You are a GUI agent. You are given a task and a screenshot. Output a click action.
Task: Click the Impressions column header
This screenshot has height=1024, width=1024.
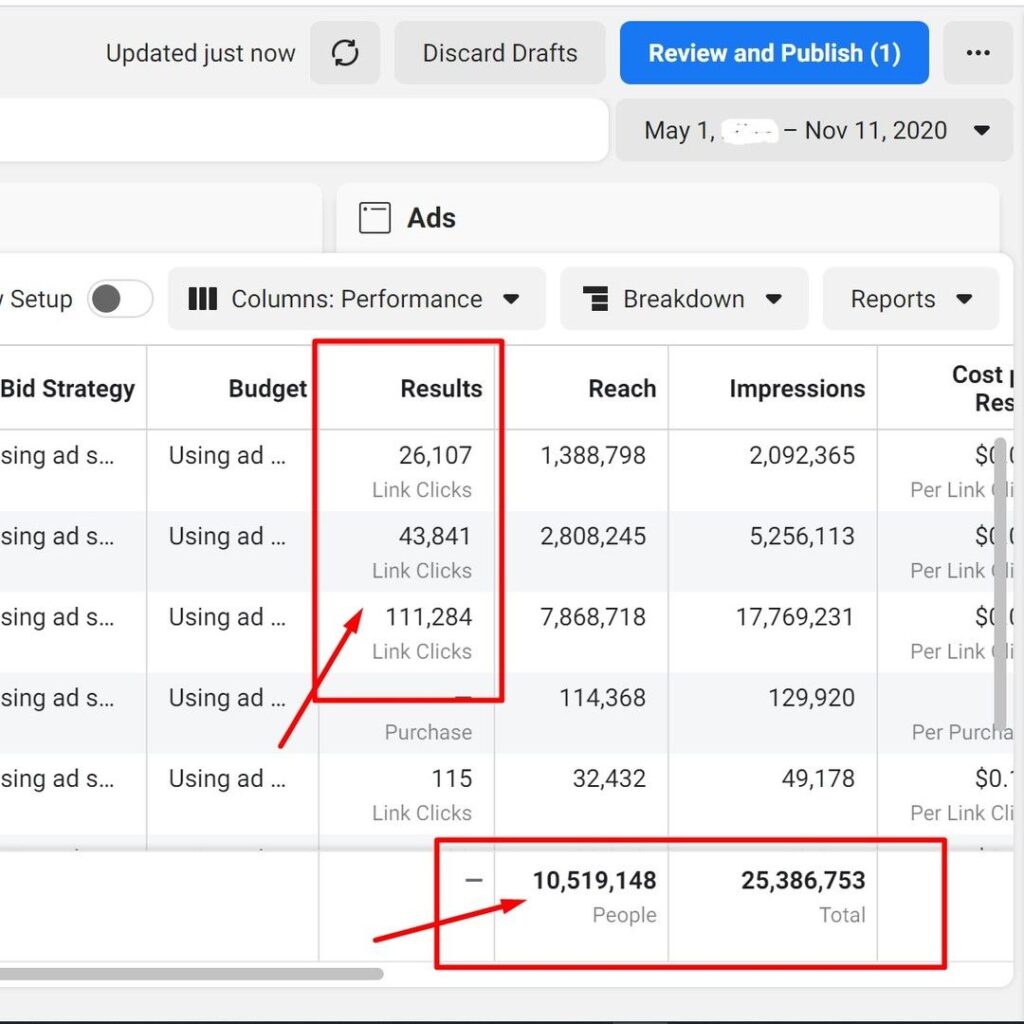coord(796,389)
